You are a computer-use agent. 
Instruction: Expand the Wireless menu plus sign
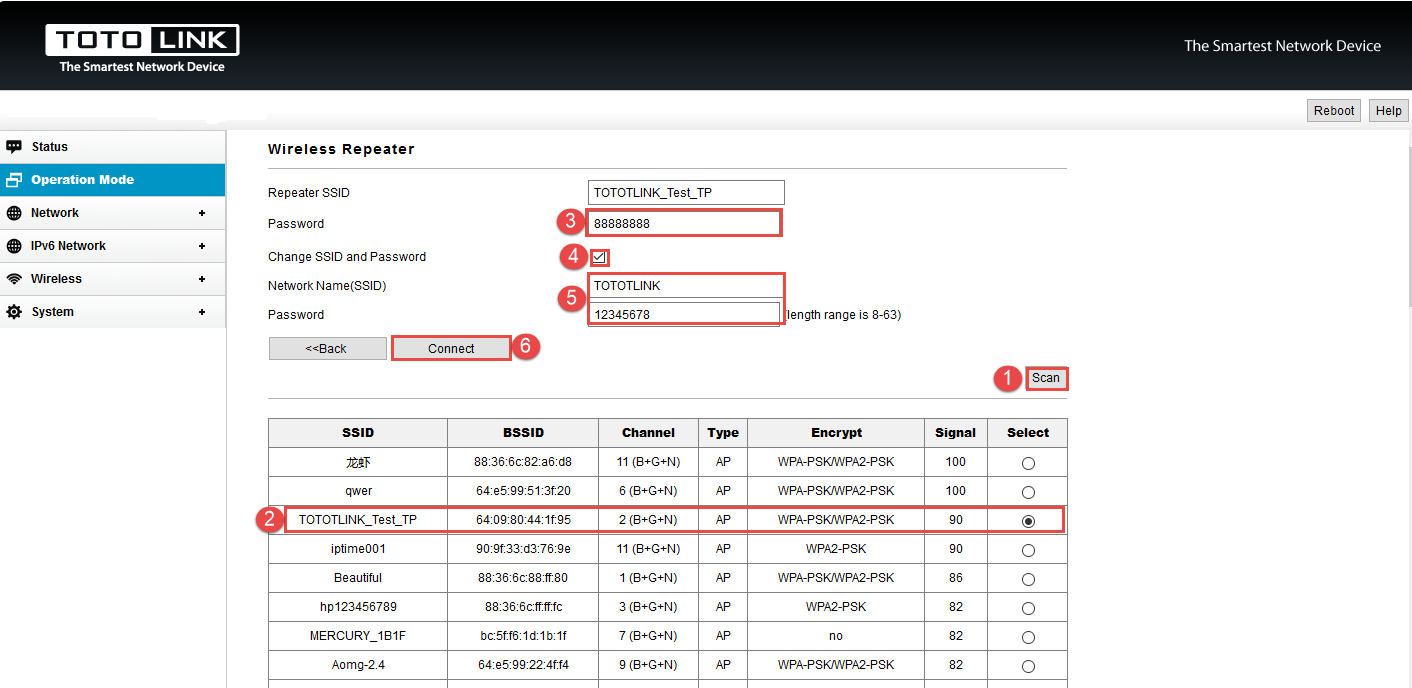click(202, 279)
